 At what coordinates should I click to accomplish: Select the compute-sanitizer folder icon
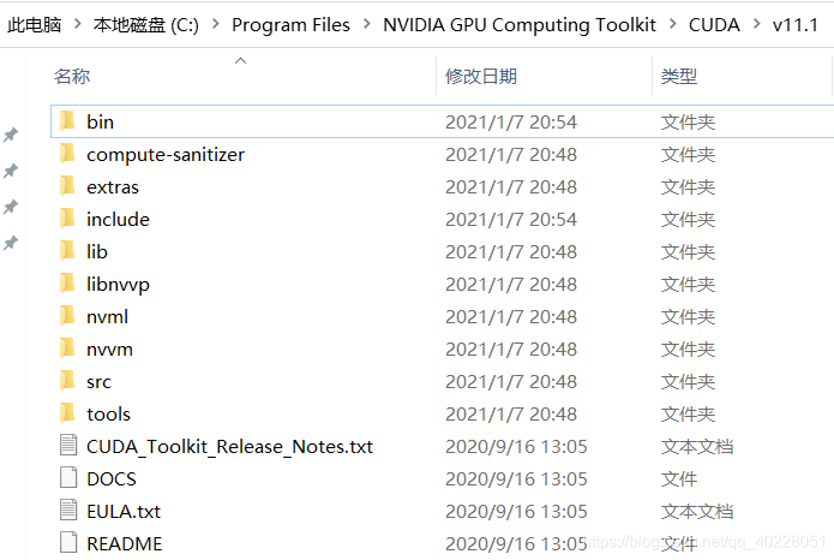coord(67,154)
